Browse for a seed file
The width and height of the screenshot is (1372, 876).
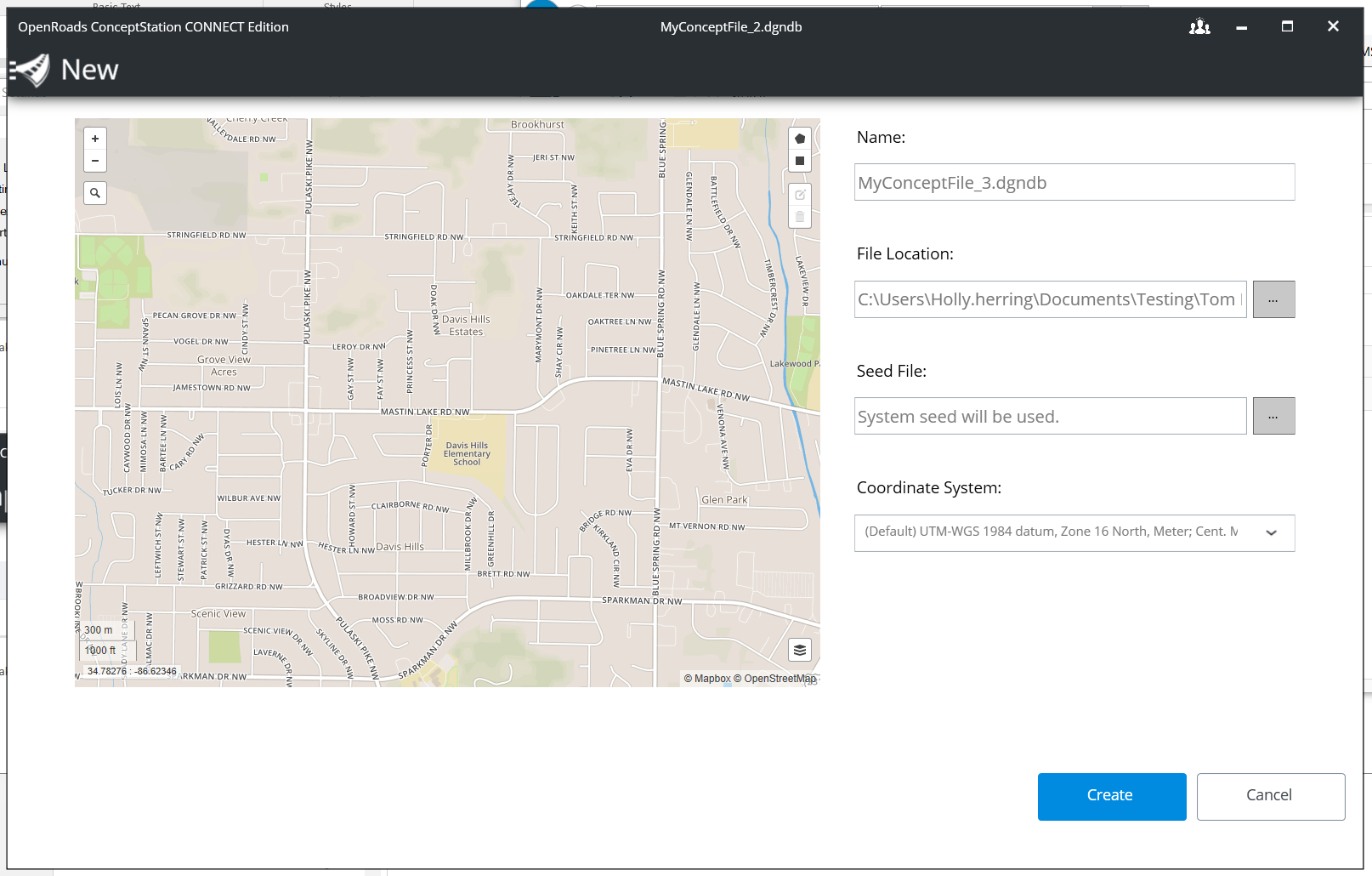point(1273,416)
